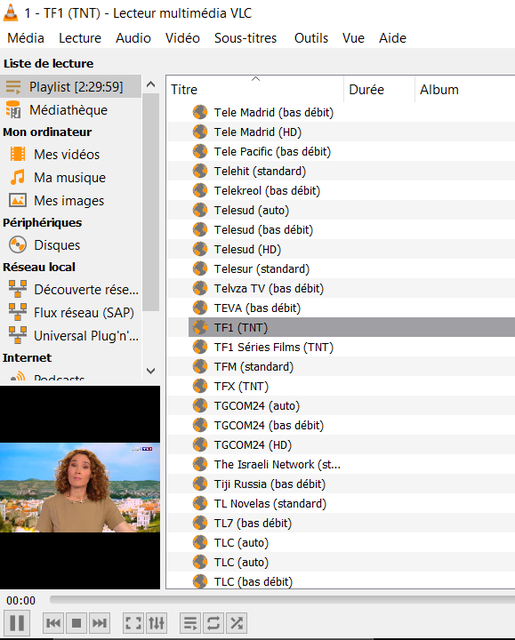Click the Médiathèque database icon
The height and width of the screenshot is (640, 515).
pos(13,109)
